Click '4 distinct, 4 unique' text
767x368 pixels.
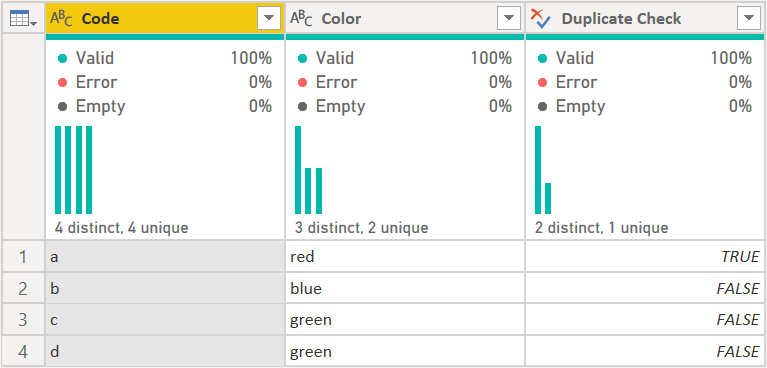pyautogui.click(x=121, y=228)
